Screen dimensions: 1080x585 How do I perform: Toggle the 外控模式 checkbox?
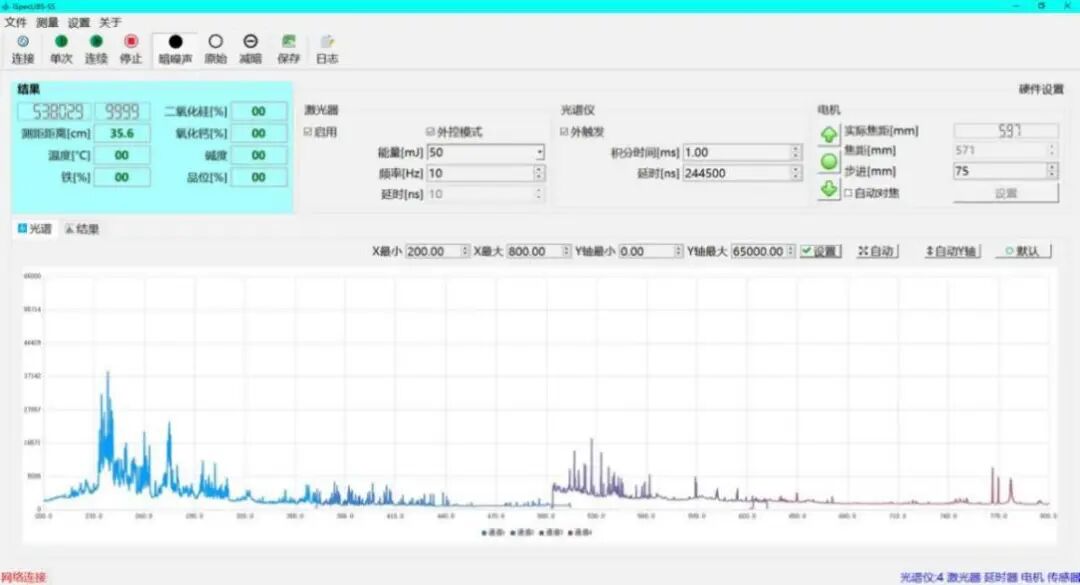tap(431, 132)
